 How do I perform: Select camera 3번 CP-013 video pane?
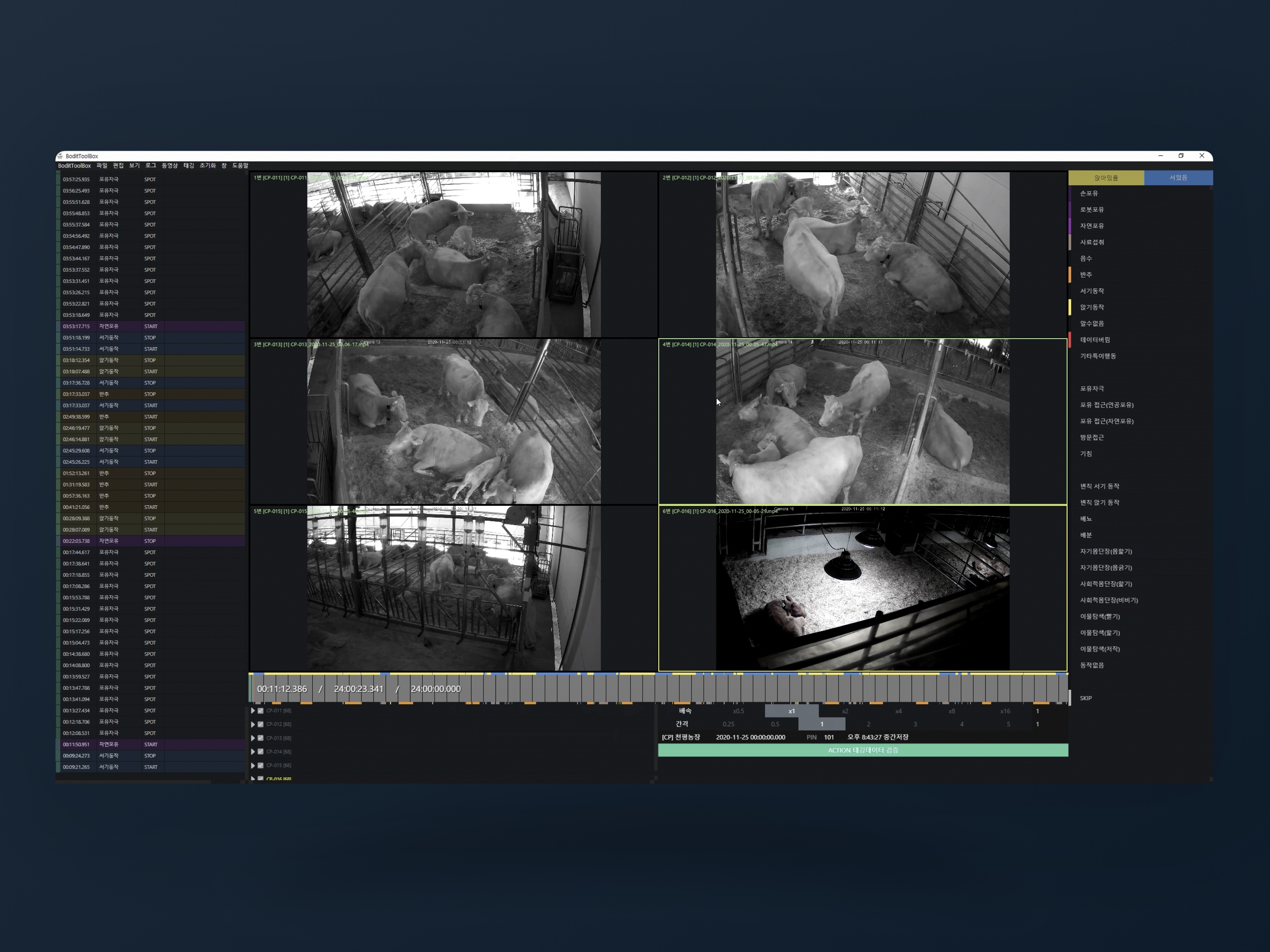[x=454, y=421]
